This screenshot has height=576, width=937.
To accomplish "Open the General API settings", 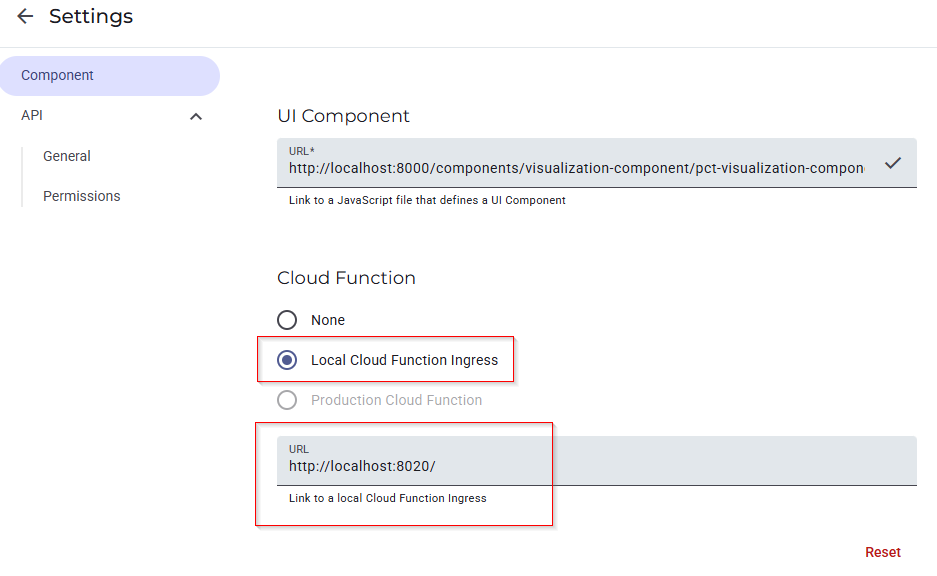I will point(67,156).
